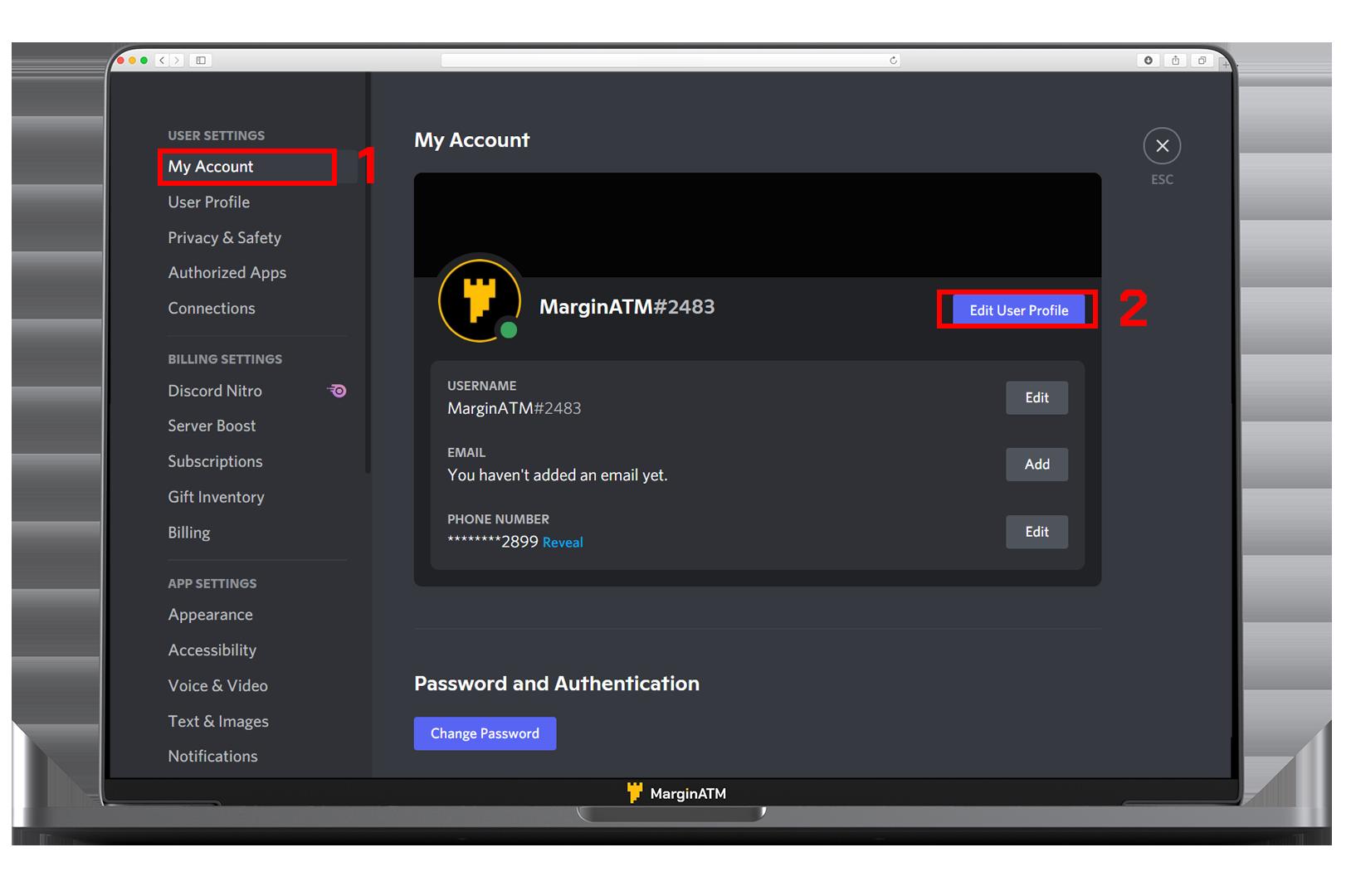Open Appearance settings
This screenshot has width=1351, height=896.
(x=210, y=615)
